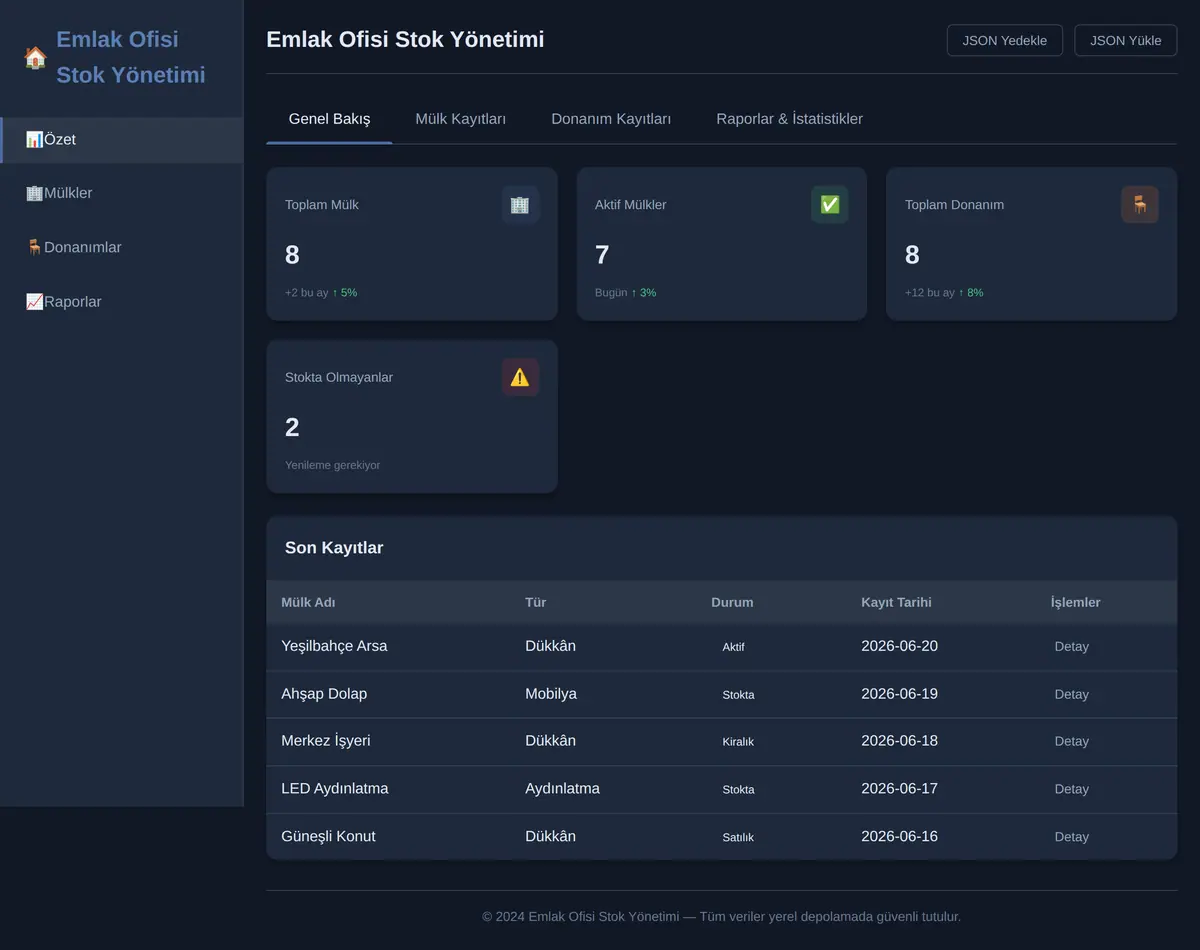
Task: Go to Mülkler in the sidebar
Action: pos(122,194)
